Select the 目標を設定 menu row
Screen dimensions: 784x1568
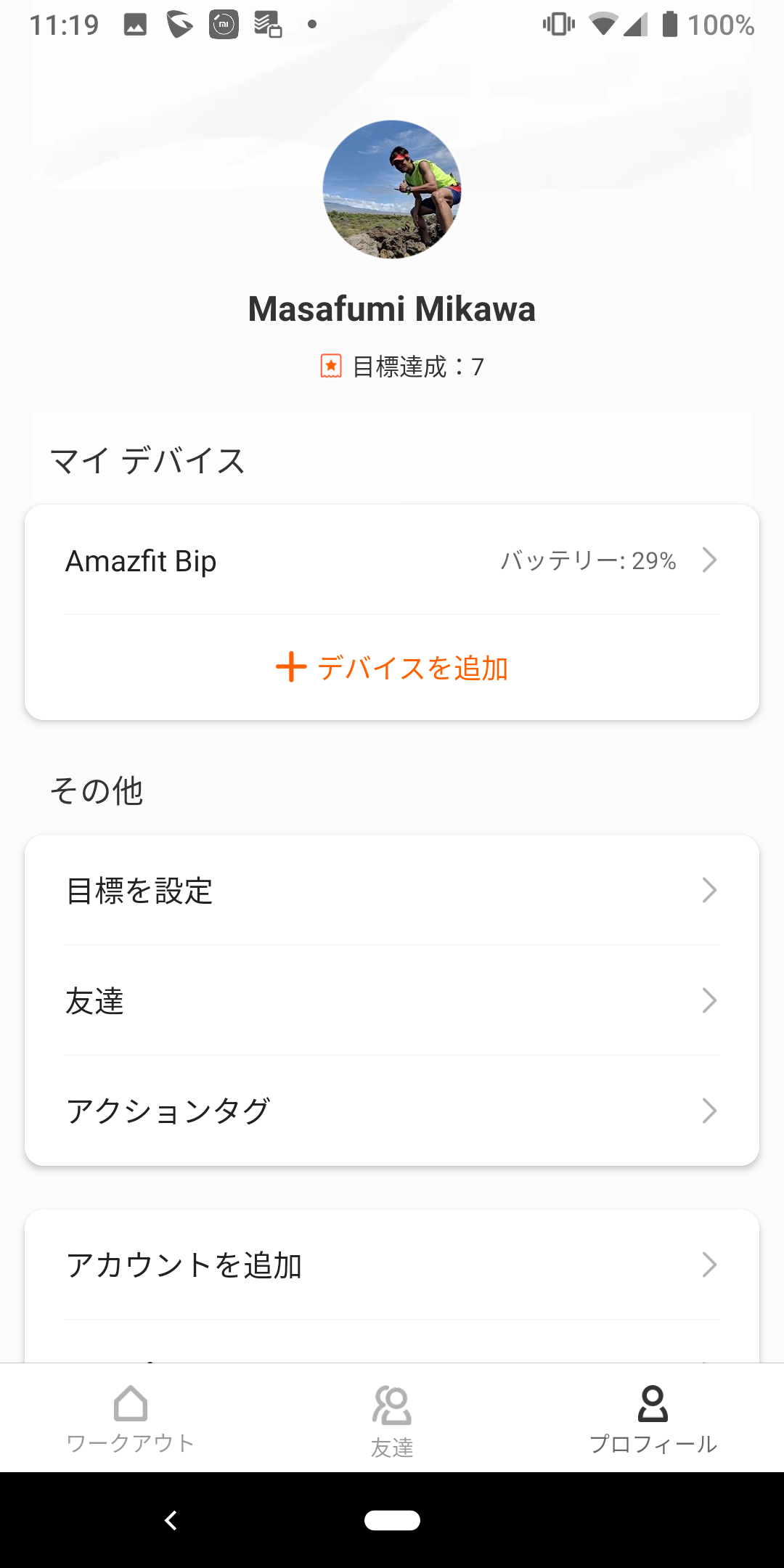point(392,890)
